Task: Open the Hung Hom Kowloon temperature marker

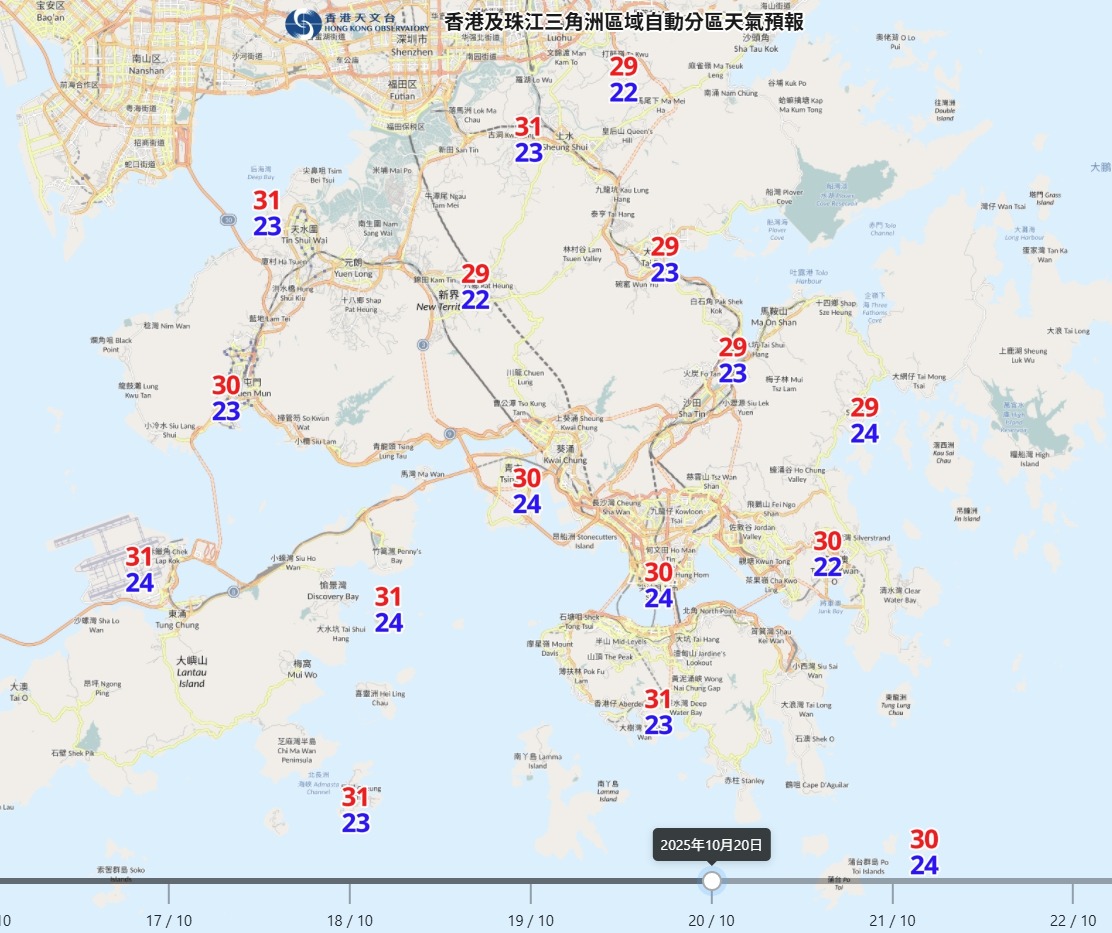Action: [658, 585]
